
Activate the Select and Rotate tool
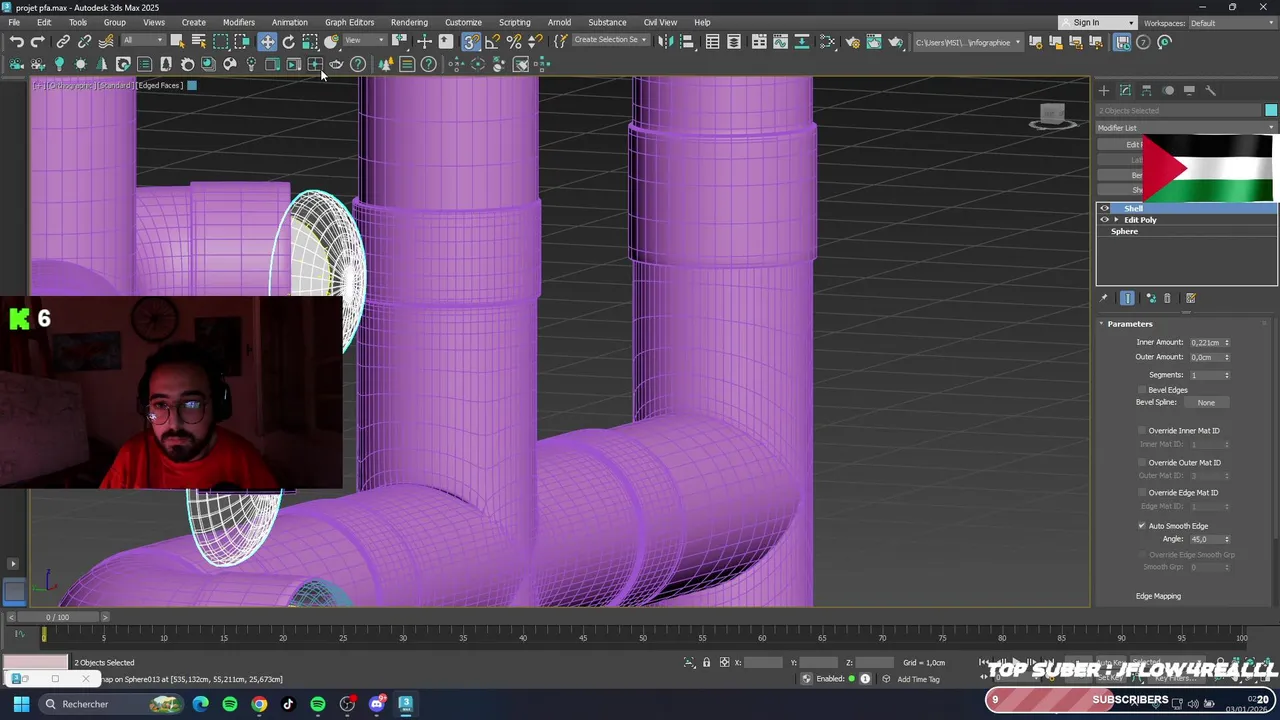pyautogui.click(x=288, y=42)
